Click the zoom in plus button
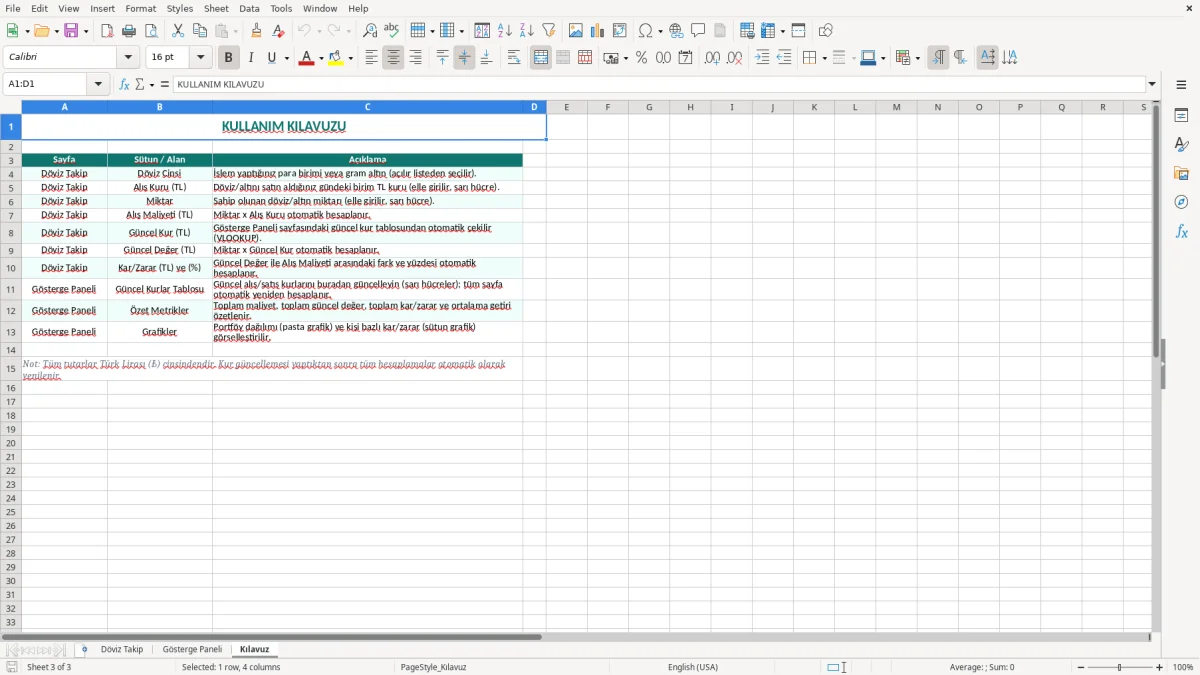The width and height of the screenshot is (1200, 675). [1160, 667]
